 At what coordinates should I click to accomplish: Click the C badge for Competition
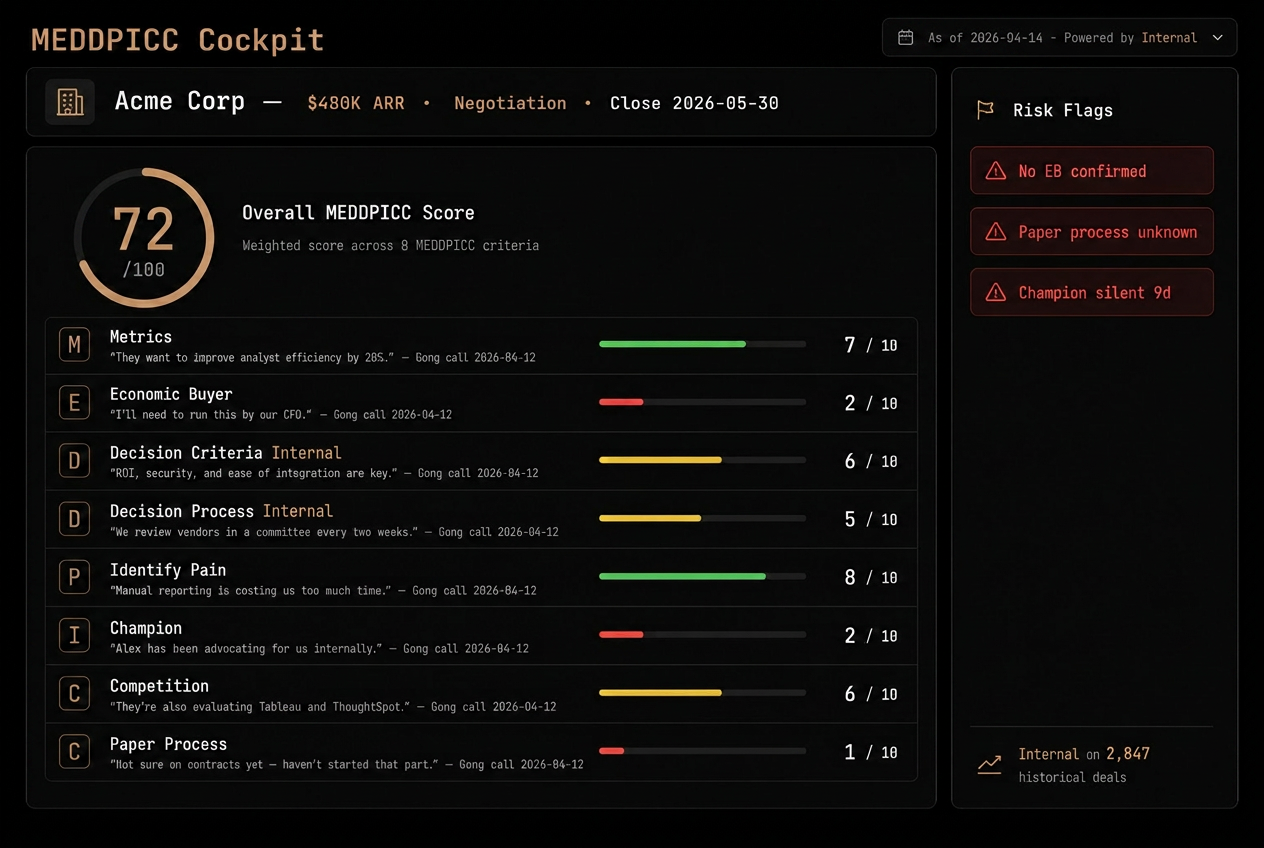pos(74,694)
